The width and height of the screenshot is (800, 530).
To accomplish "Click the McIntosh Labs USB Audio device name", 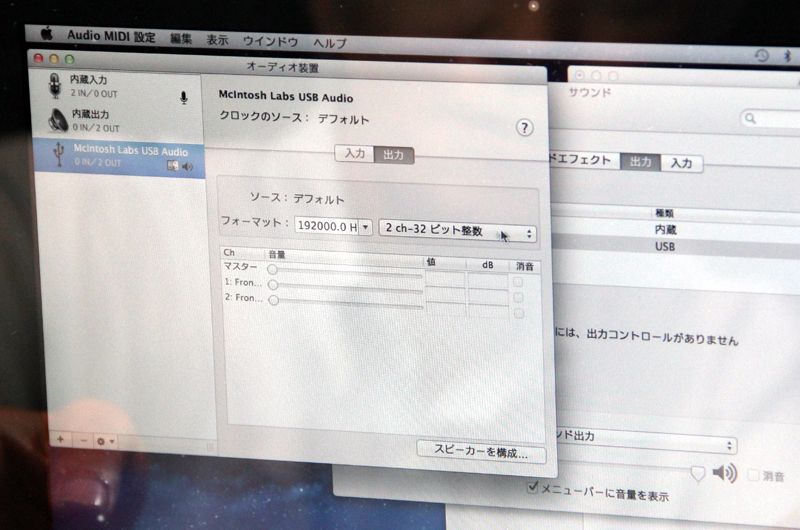I will [x=130, y=150].
